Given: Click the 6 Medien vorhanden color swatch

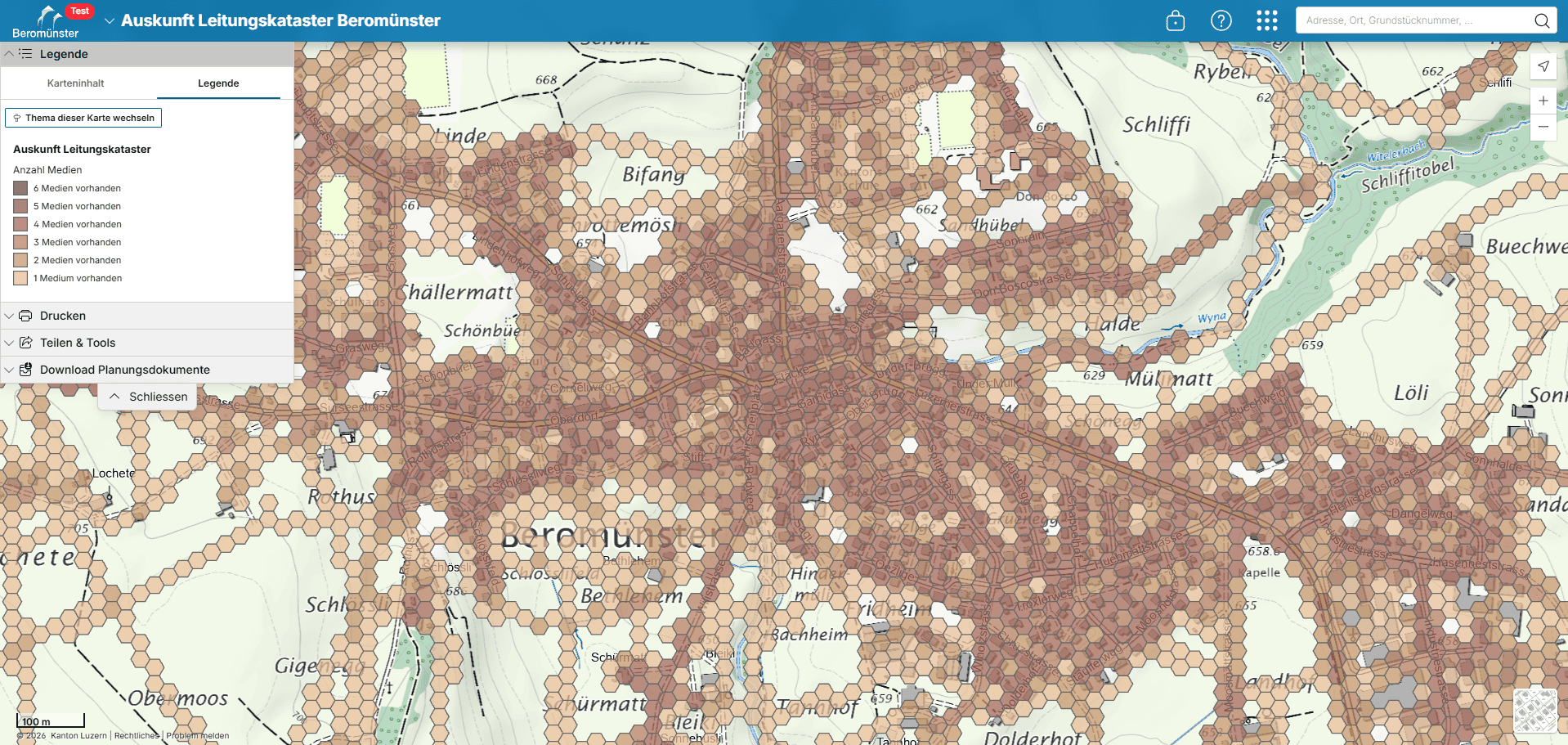Looking at the screenshot, I should pyautogui.click(x=20, y=188).
